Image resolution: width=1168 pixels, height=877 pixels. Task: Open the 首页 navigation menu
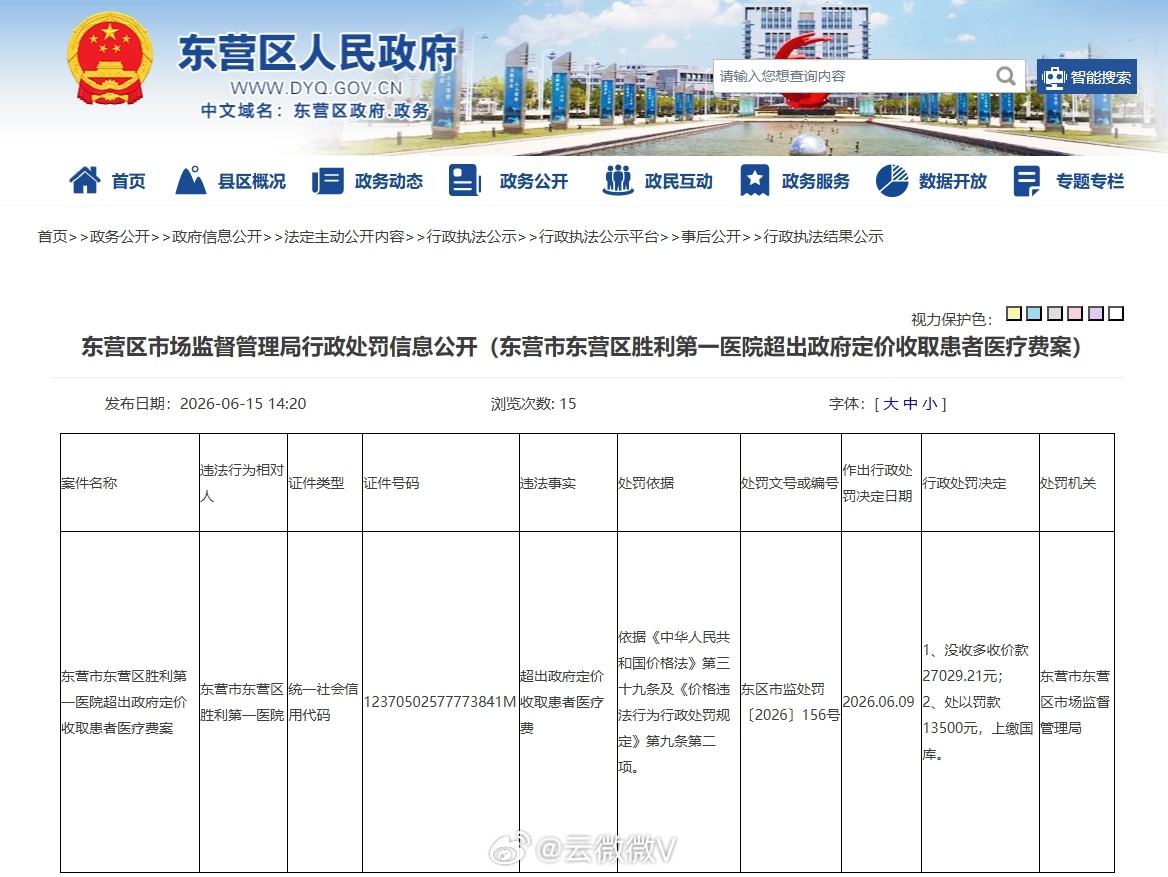click(128, 181)
